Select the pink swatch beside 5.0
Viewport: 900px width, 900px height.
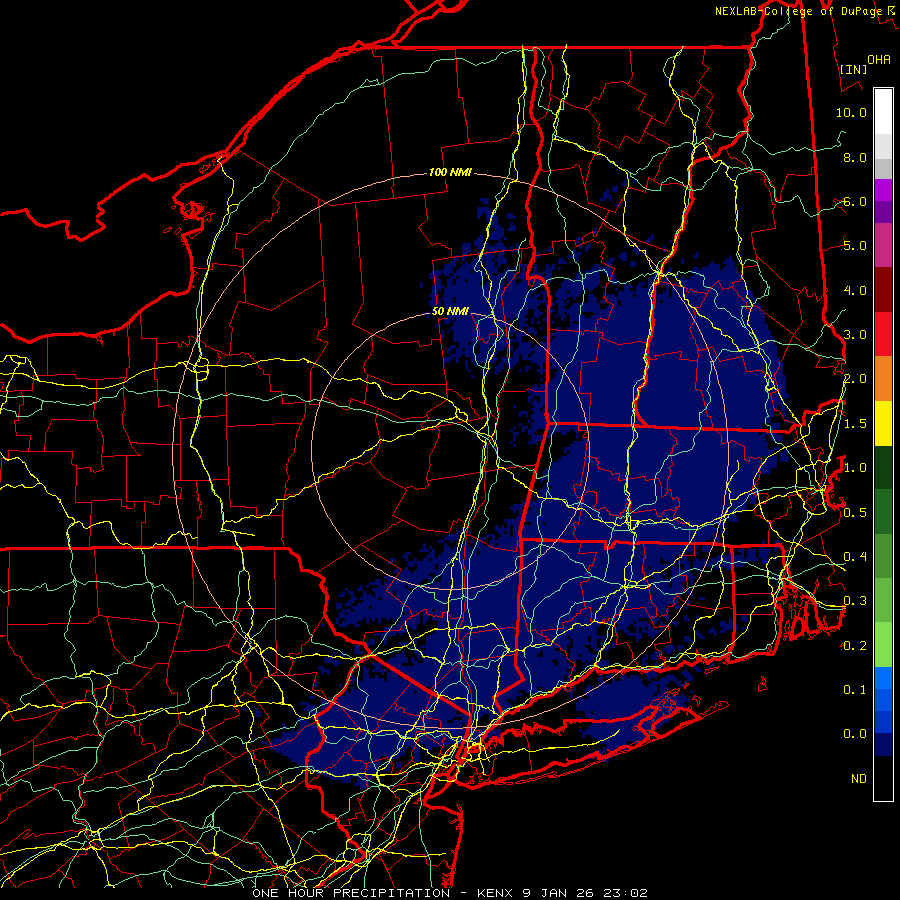pyautogui.click(x=883, y=246)
